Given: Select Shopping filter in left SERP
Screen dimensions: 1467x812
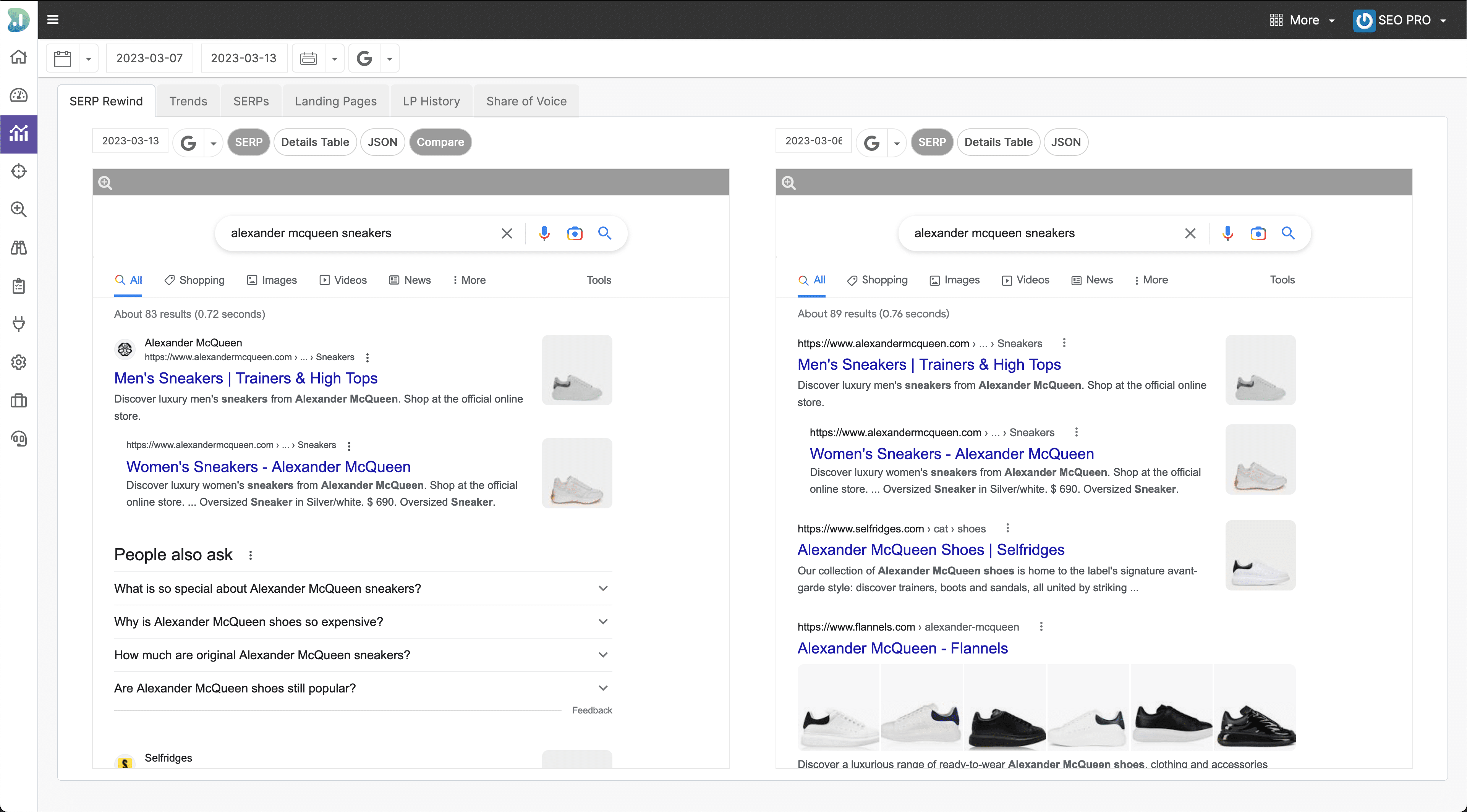Looking at the screenshot, I should pyautogui.click(x=194, y=280).
